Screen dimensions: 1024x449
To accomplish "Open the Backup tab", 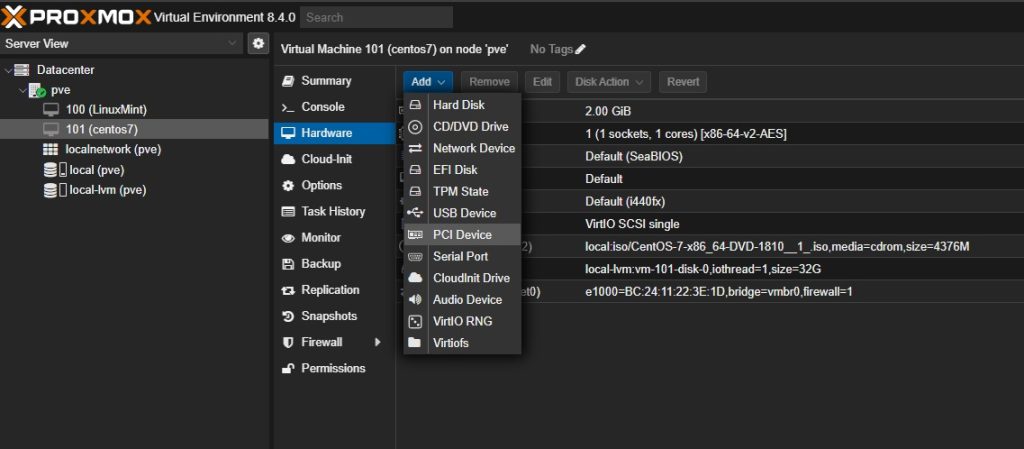I will [334, 264].
